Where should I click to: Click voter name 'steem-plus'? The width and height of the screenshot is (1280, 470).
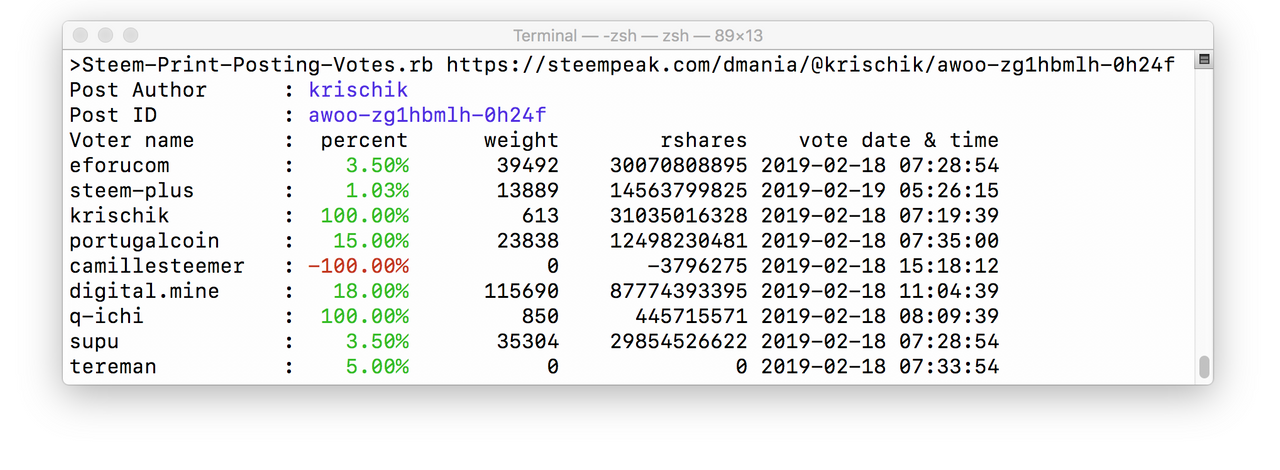(132, 190)
